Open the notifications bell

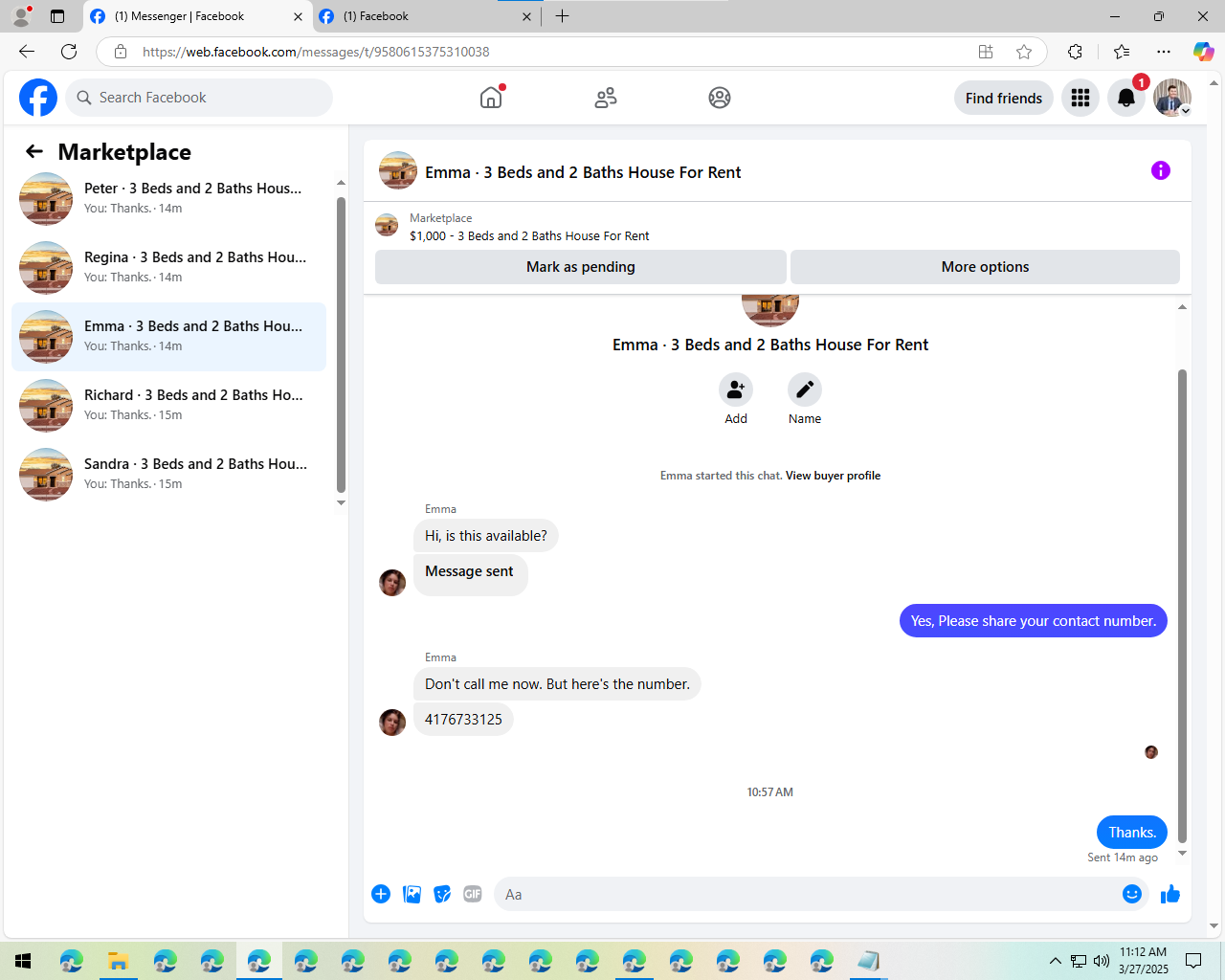(x=1126, y=98)
